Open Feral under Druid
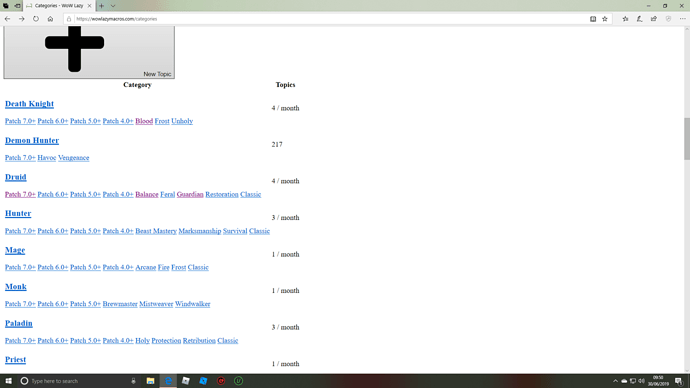 tap(168, 194)
